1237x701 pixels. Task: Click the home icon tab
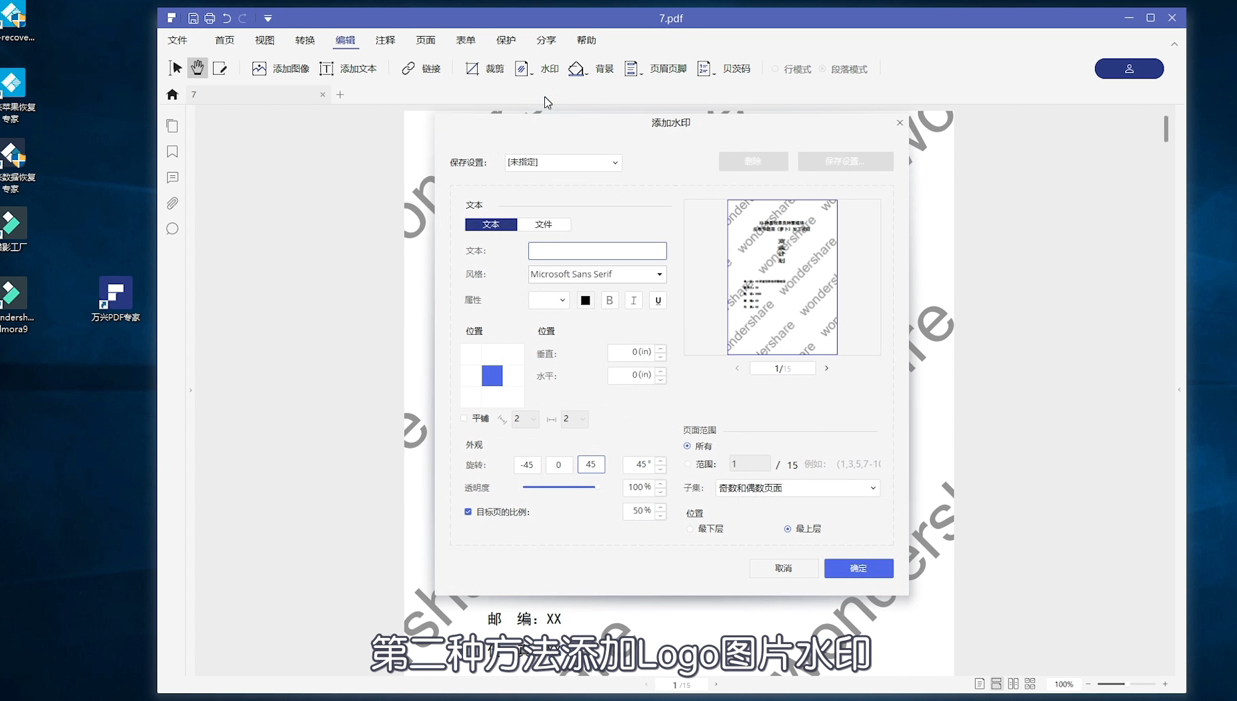tap(172, 94)
